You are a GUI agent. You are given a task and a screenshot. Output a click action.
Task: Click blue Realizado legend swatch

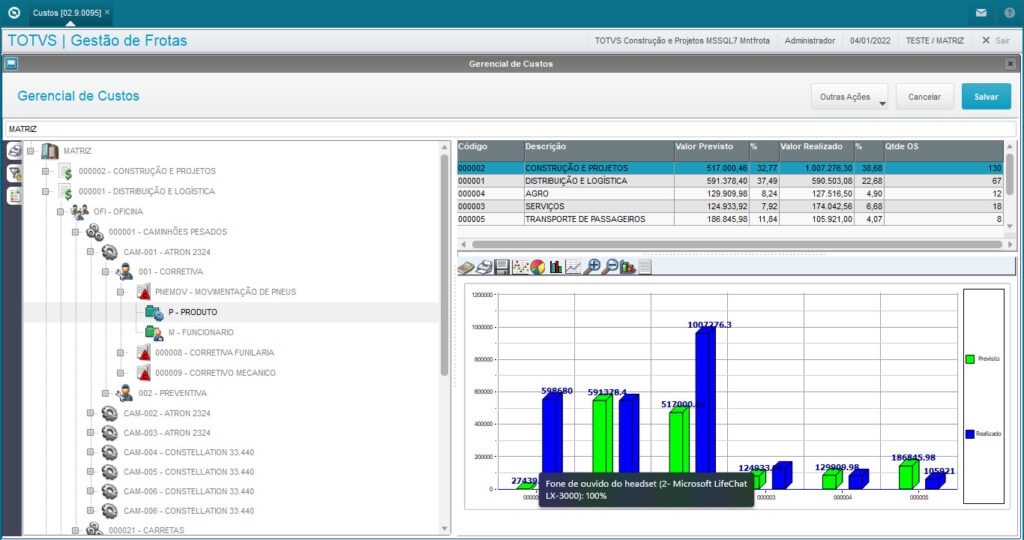point(970,434)
